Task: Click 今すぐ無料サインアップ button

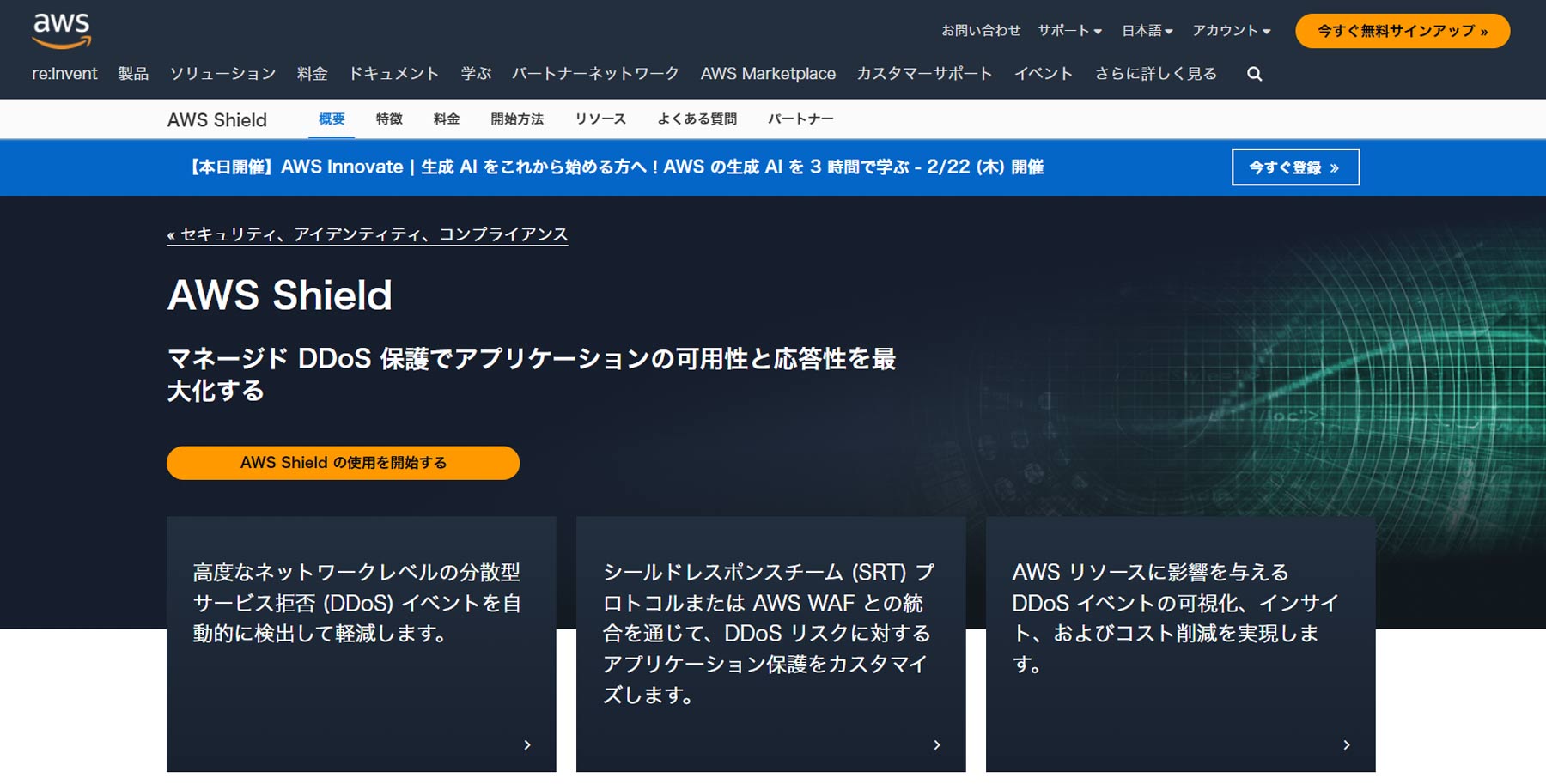Action: [x=1402, y=29]
